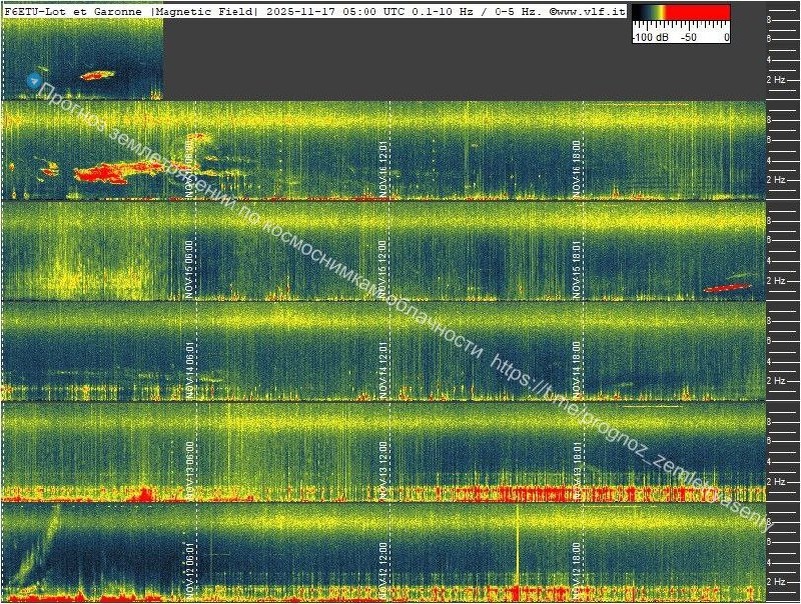Select the NOV 13 12:00 time marker
Viewport: 801px width, 604px height.
tap(383, 471)
